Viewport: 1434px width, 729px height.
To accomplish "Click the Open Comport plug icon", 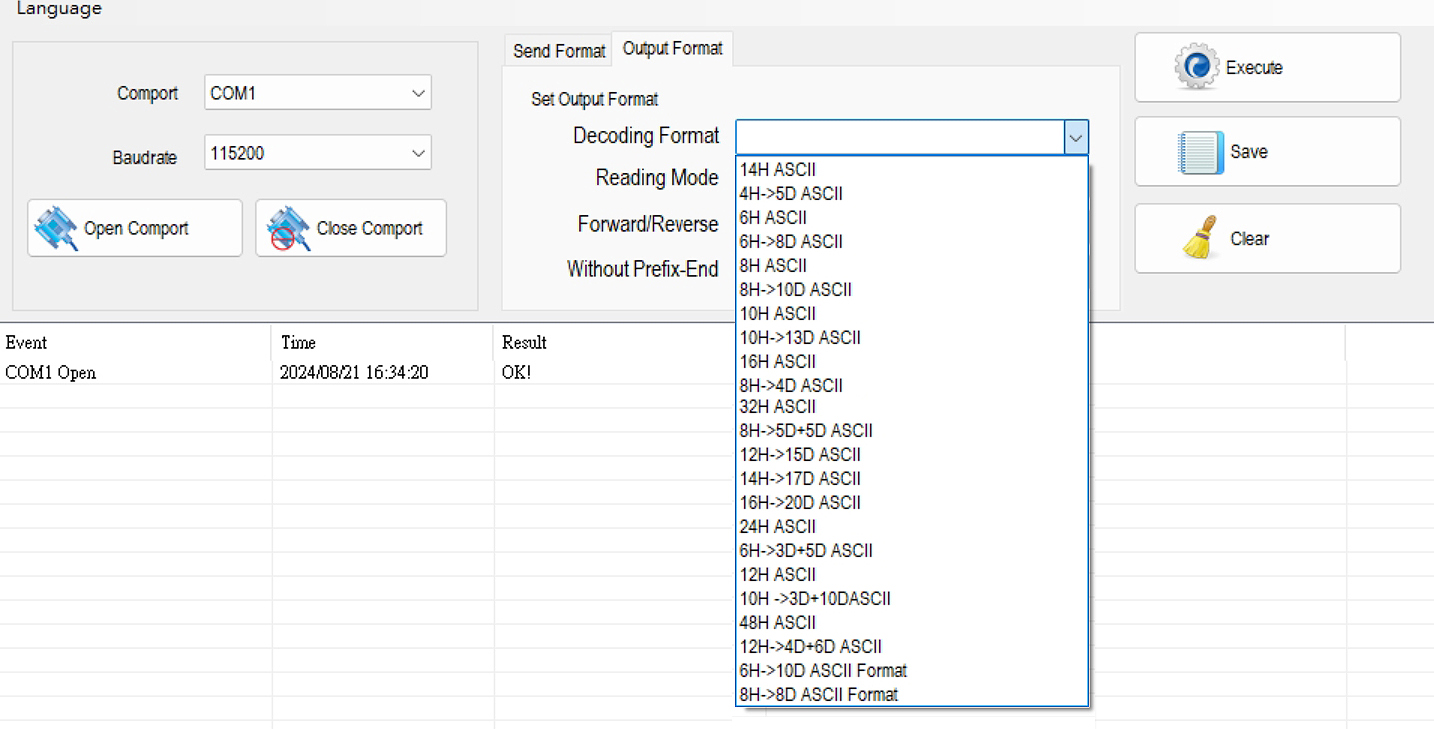I will click(x=56, y=228).
